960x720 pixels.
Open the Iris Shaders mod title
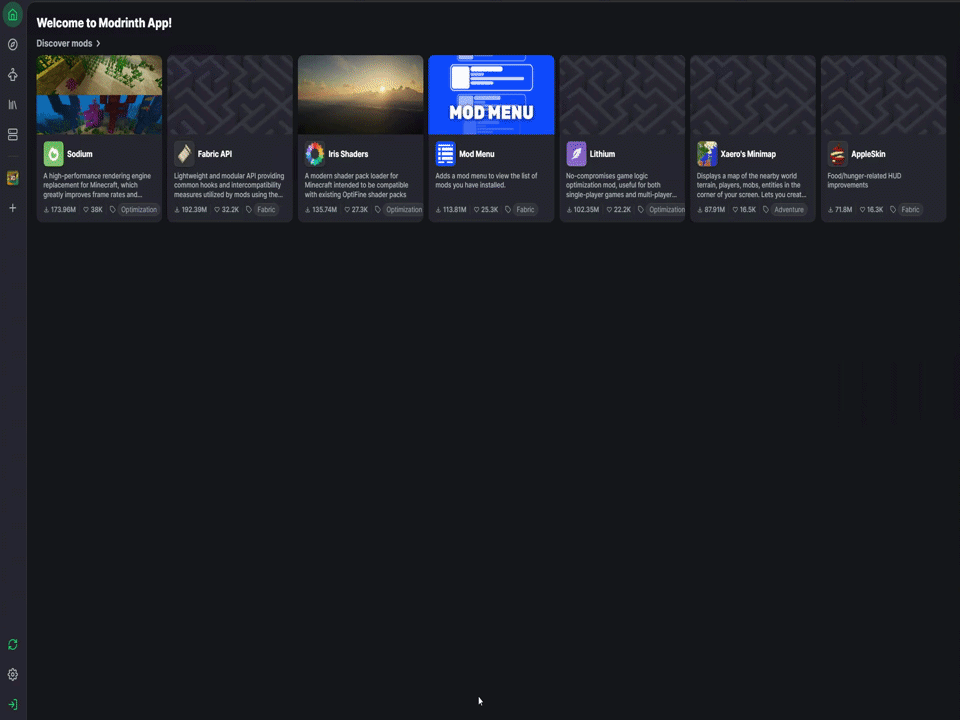click(x=348, y=154)
